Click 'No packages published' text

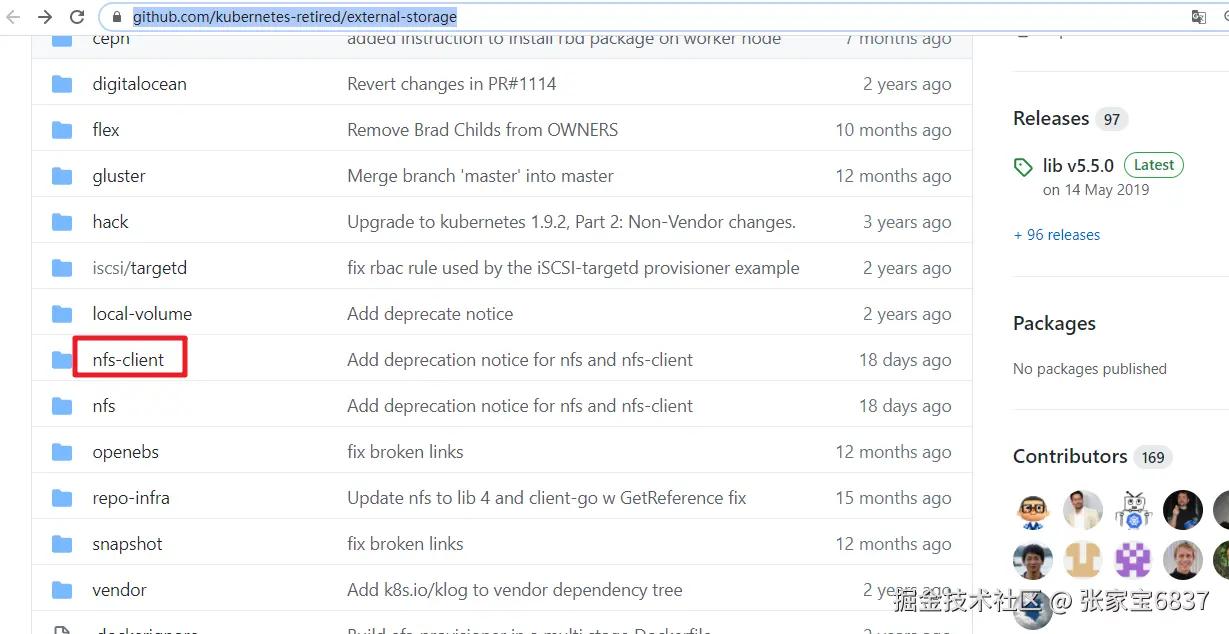[1090, 369]
